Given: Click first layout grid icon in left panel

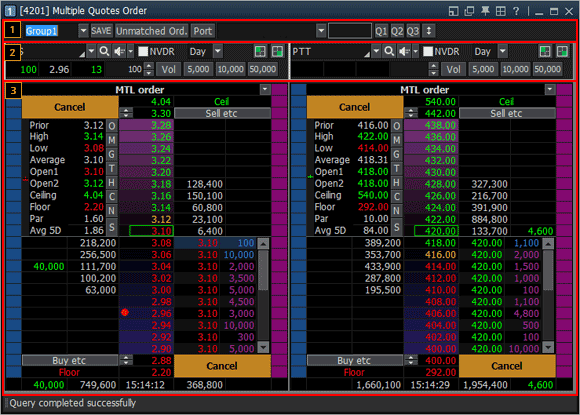Looking at the screenshot, I should (x=260, y=51).
